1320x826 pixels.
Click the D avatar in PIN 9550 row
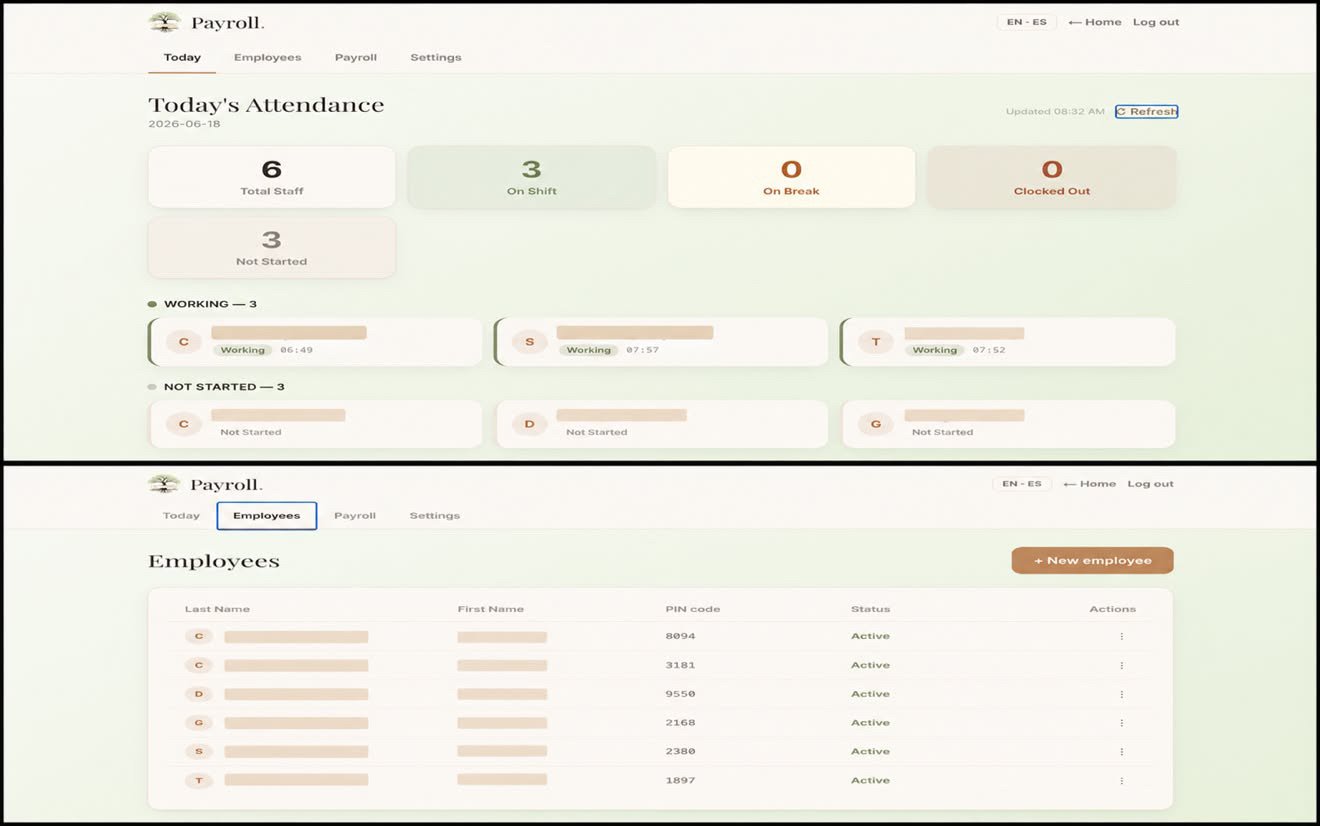[x=199, y=694]
